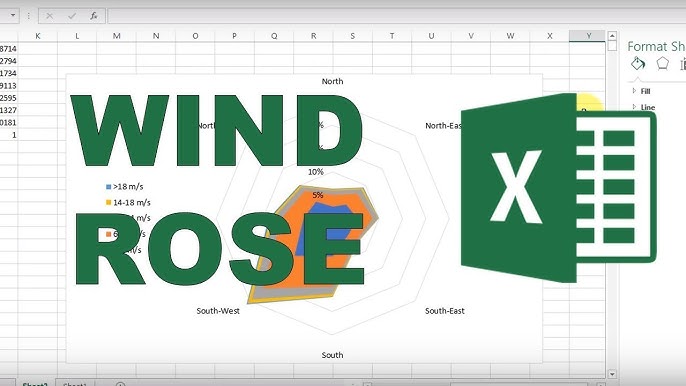Select column X header
Image resolution: width=686 pixels, height=386 pixels.
click(550, 36)
